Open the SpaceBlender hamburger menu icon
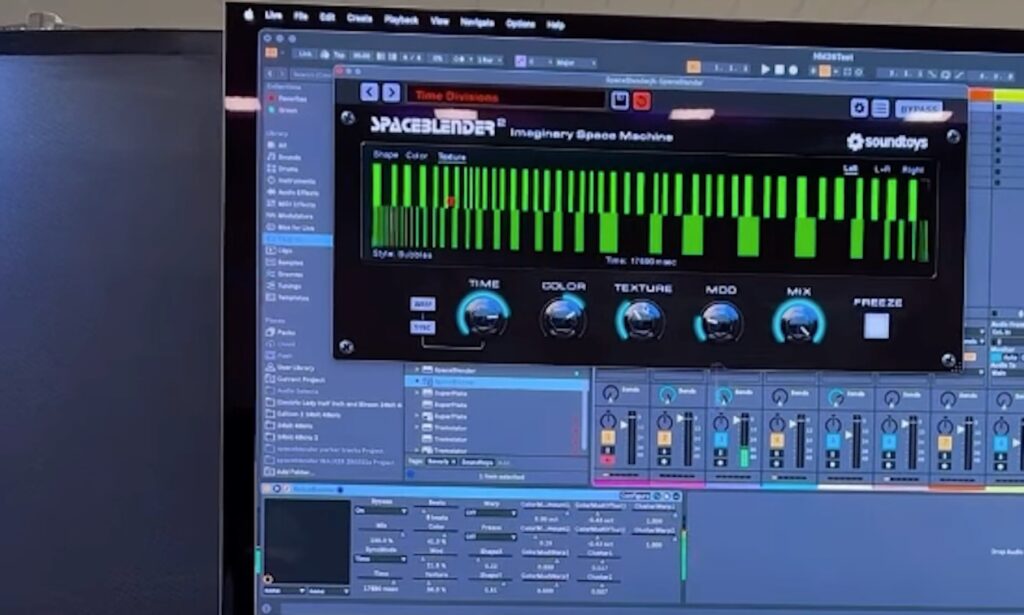The image size is (1024, 615). click(x=880, y=108)
